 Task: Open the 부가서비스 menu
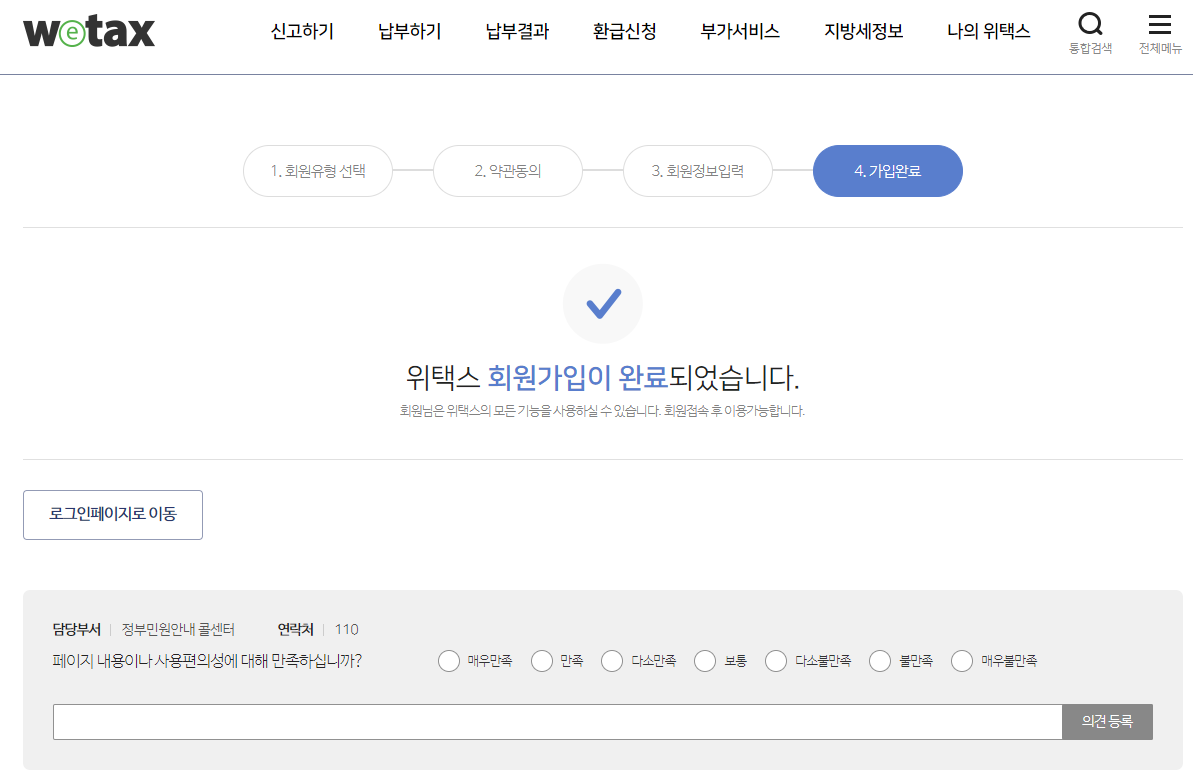(740, 32)
